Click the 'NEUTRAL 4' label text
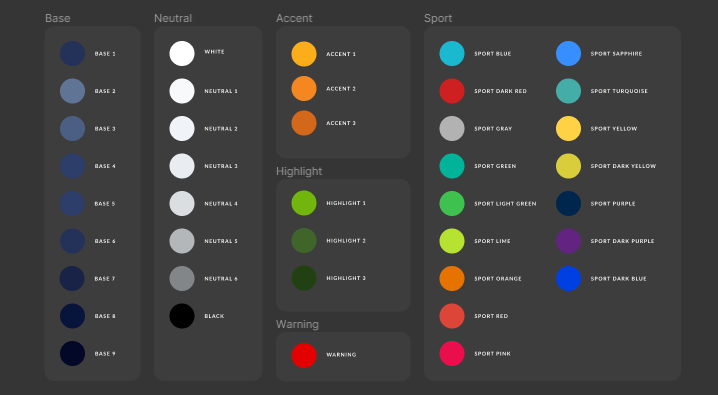The width and height of the screenshot is (718, 395). click(221, 204)
